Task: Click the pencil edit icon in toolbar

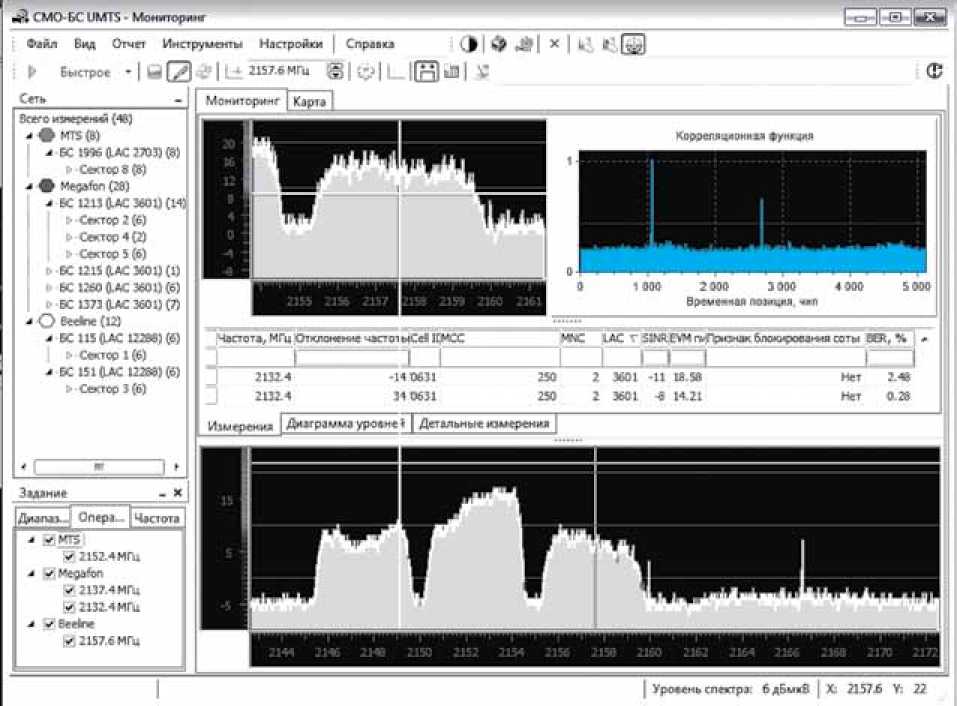Action: coord(179,71)
